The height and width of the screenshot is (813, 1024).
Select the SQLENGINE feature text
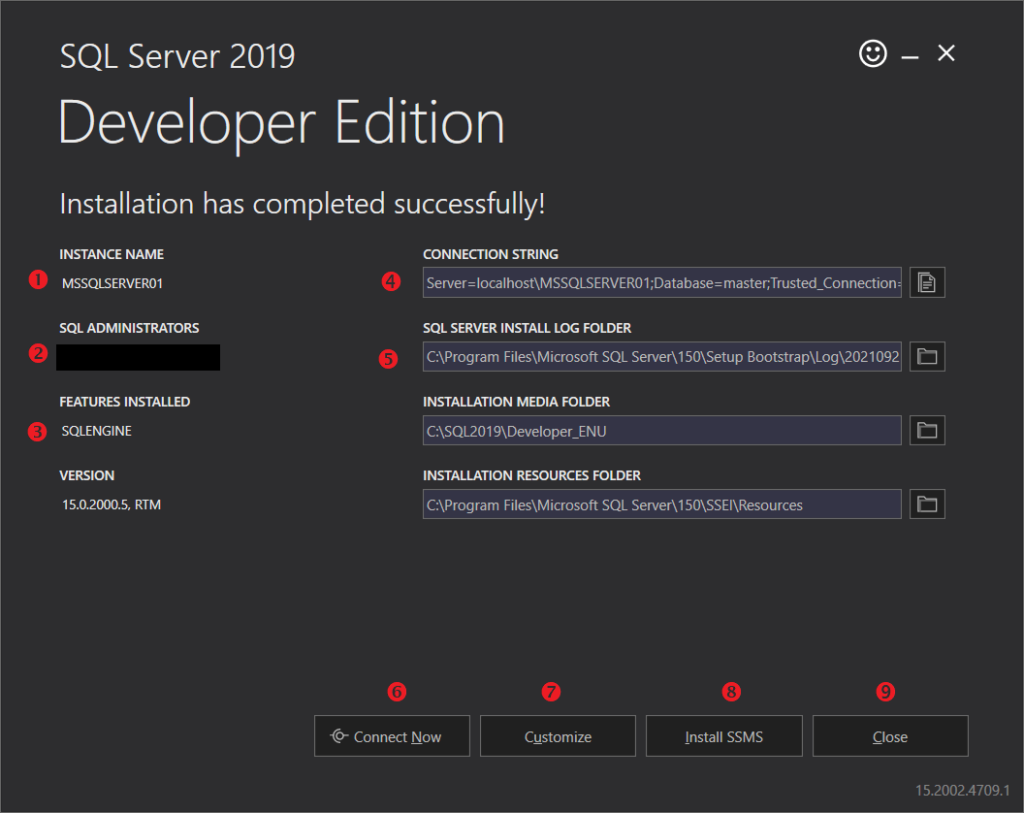click(x=97, y=431)
